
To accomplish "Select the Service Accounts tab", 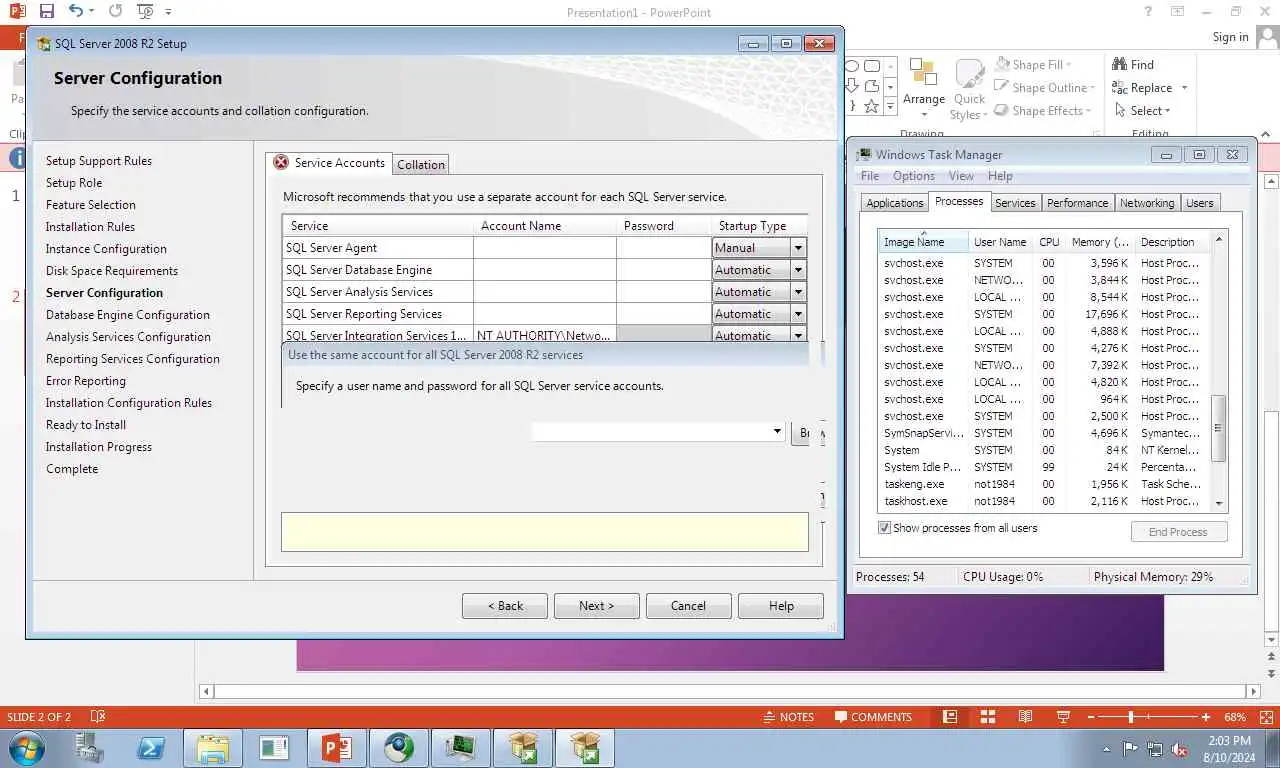I will point(329,163).
